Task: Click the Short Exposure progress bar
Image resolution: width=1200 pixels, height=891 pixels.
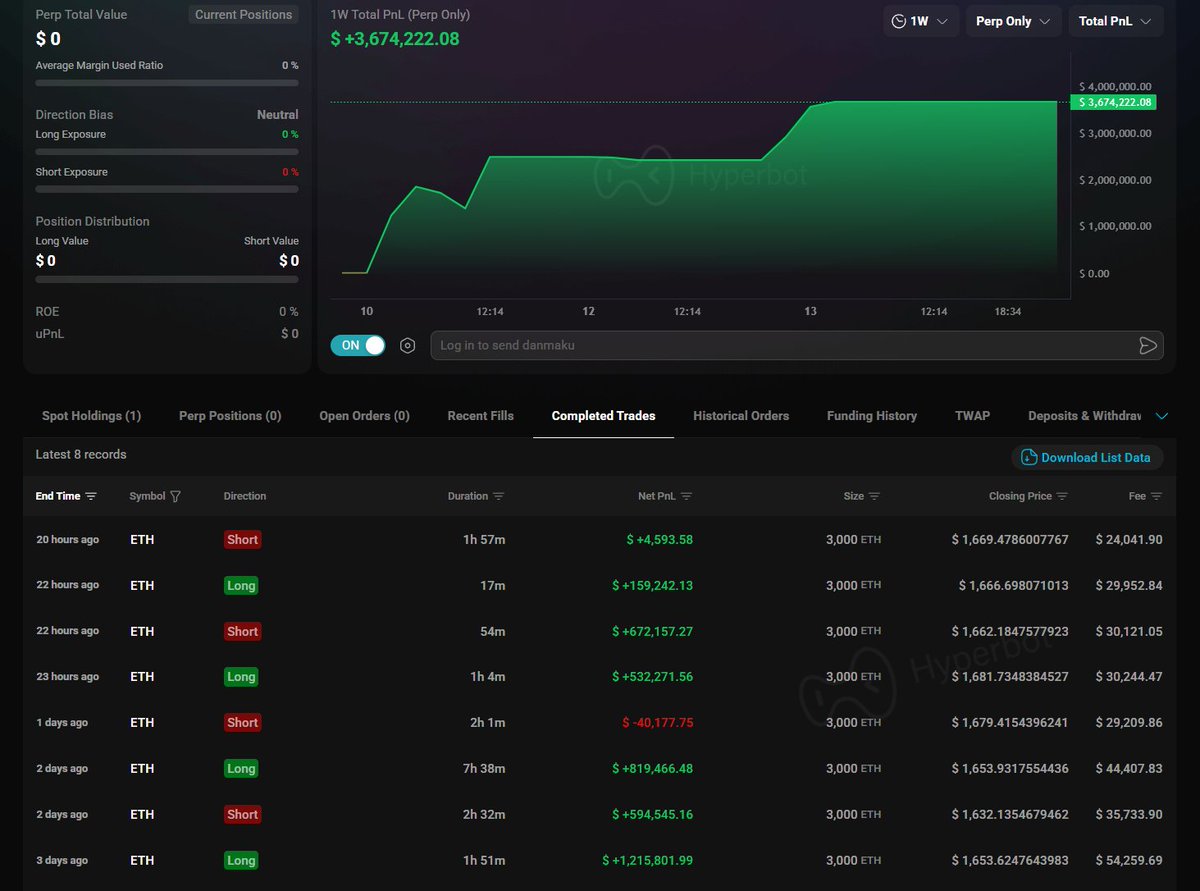Action: pyautogui.click(x=167, y=189)
